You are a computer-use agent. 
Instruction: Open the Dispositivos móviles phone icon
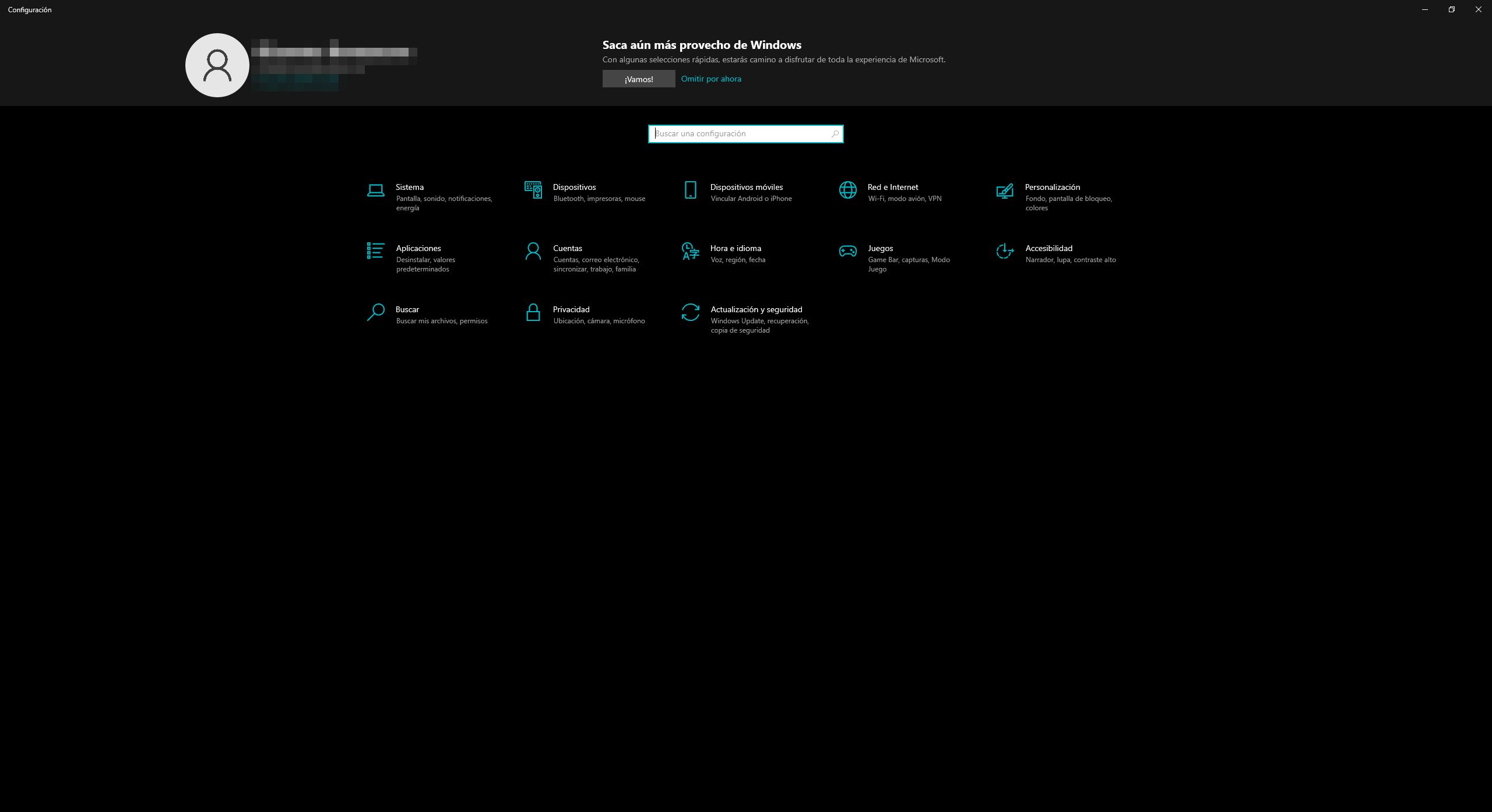tap(690, 190)
